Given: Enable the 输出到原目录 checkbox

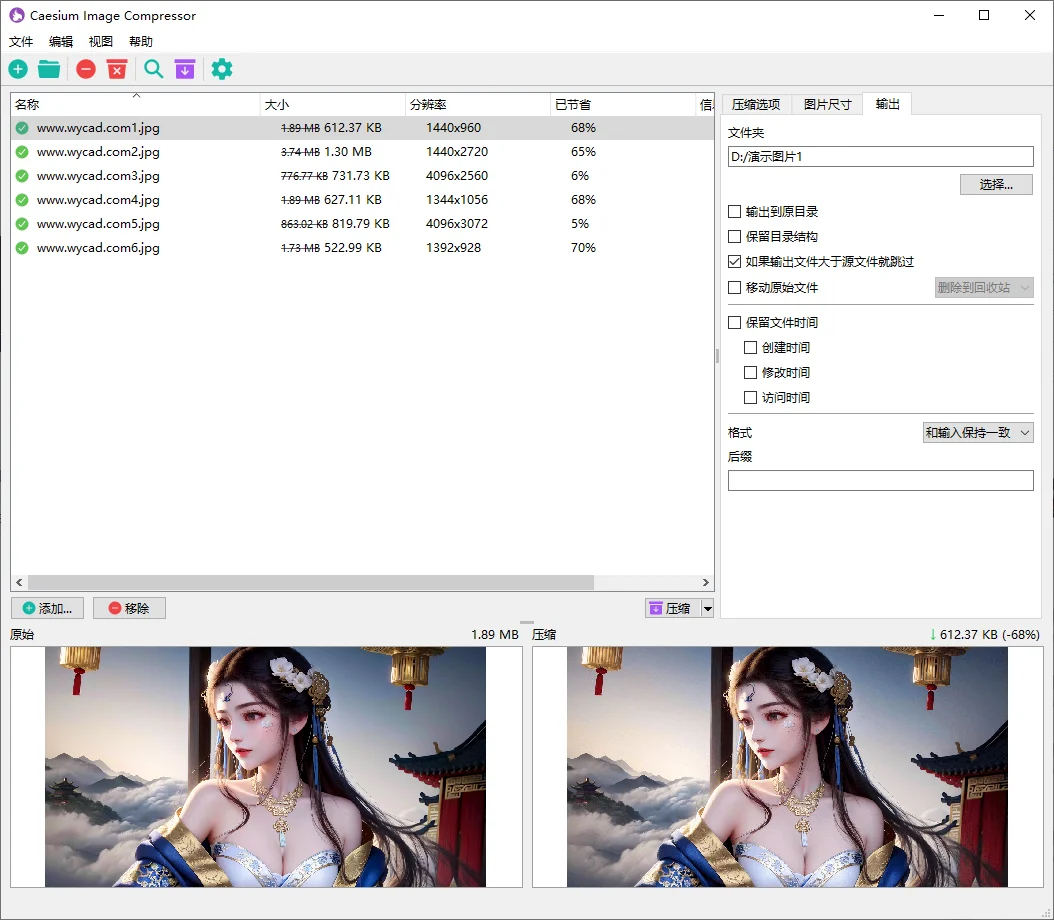Looking at the screenshot, I should pos(733,211).
